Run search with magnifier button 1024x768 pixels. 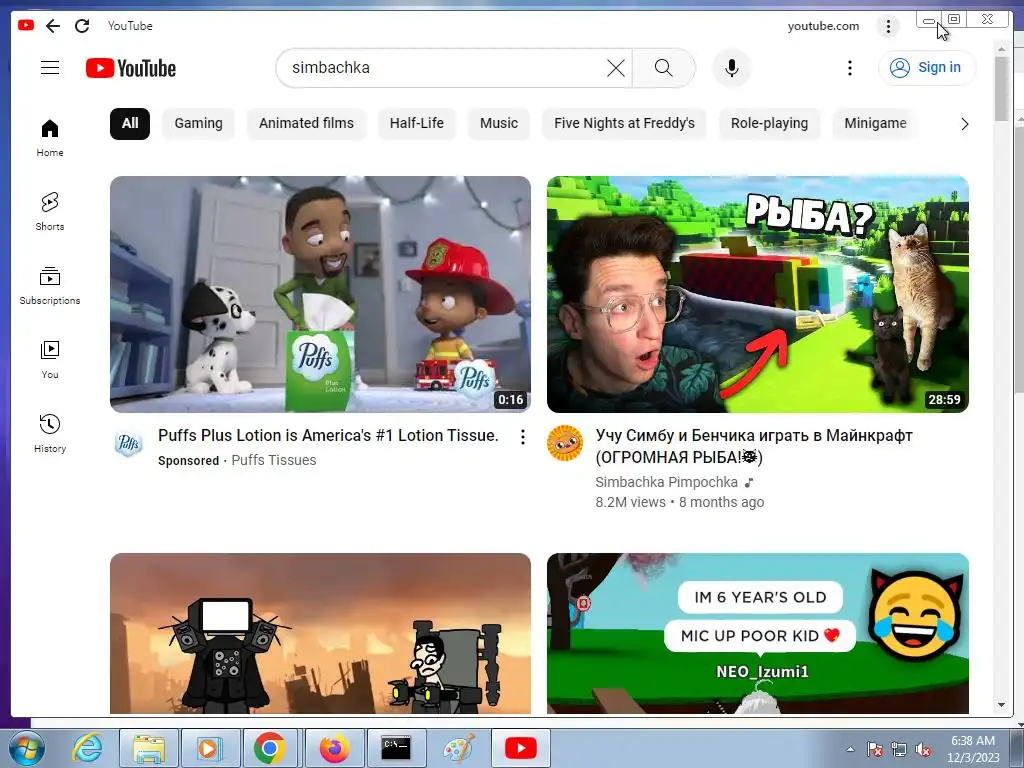coord(664,68)
